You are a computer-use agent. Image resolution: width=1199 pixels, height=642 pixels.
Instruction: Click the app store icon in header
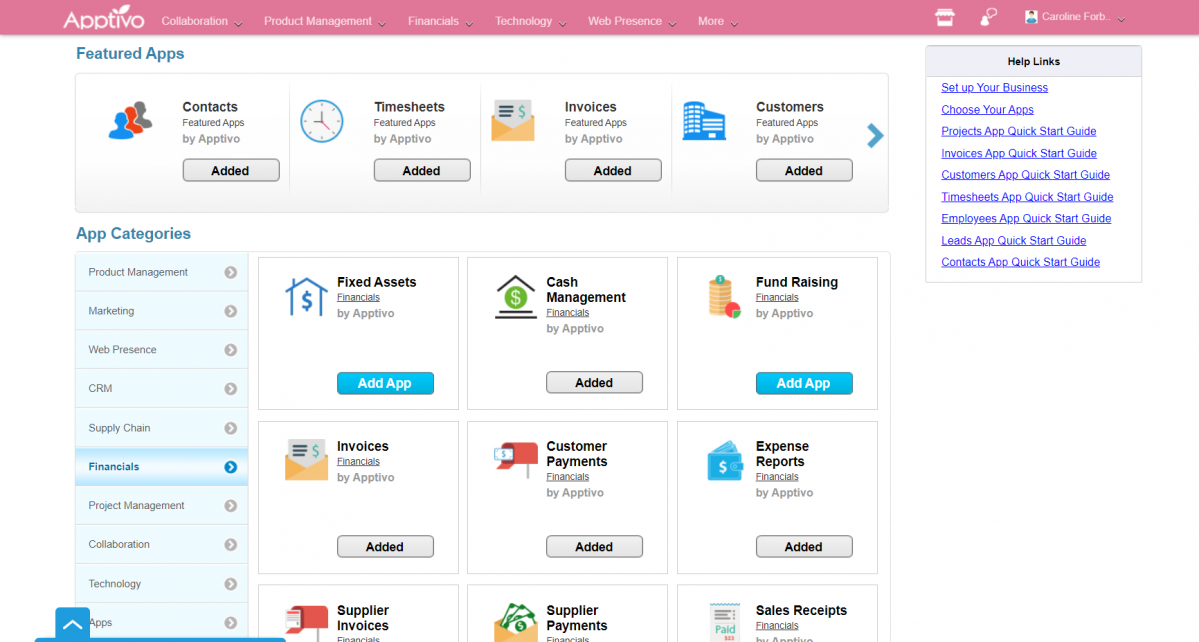(943, 18)
